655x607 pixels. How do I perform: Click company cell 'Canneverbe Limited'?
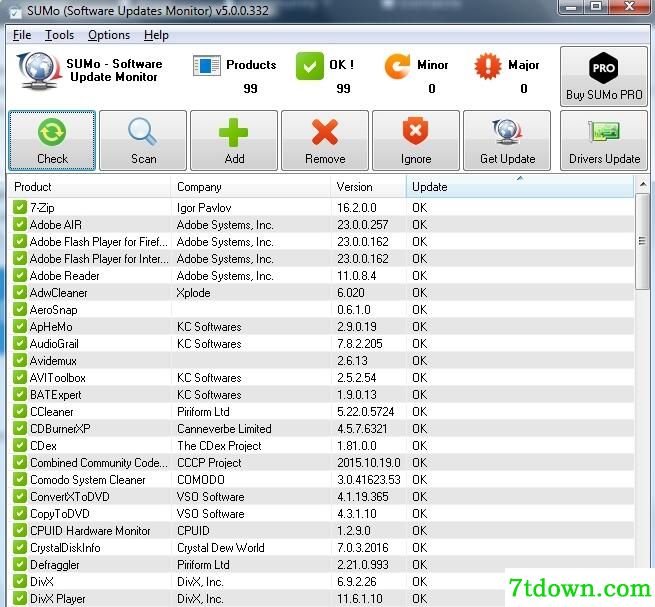[x=224, y=429]
